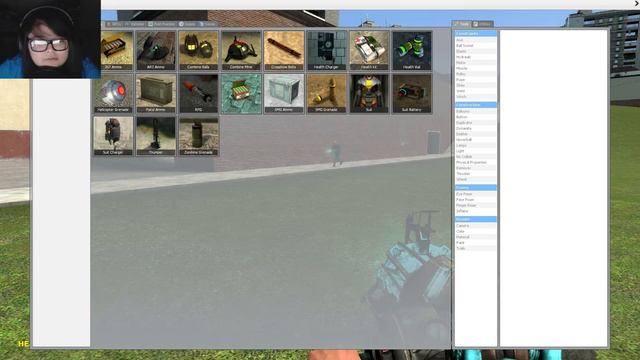Spawn the Health Kit entity

[369, 51]
